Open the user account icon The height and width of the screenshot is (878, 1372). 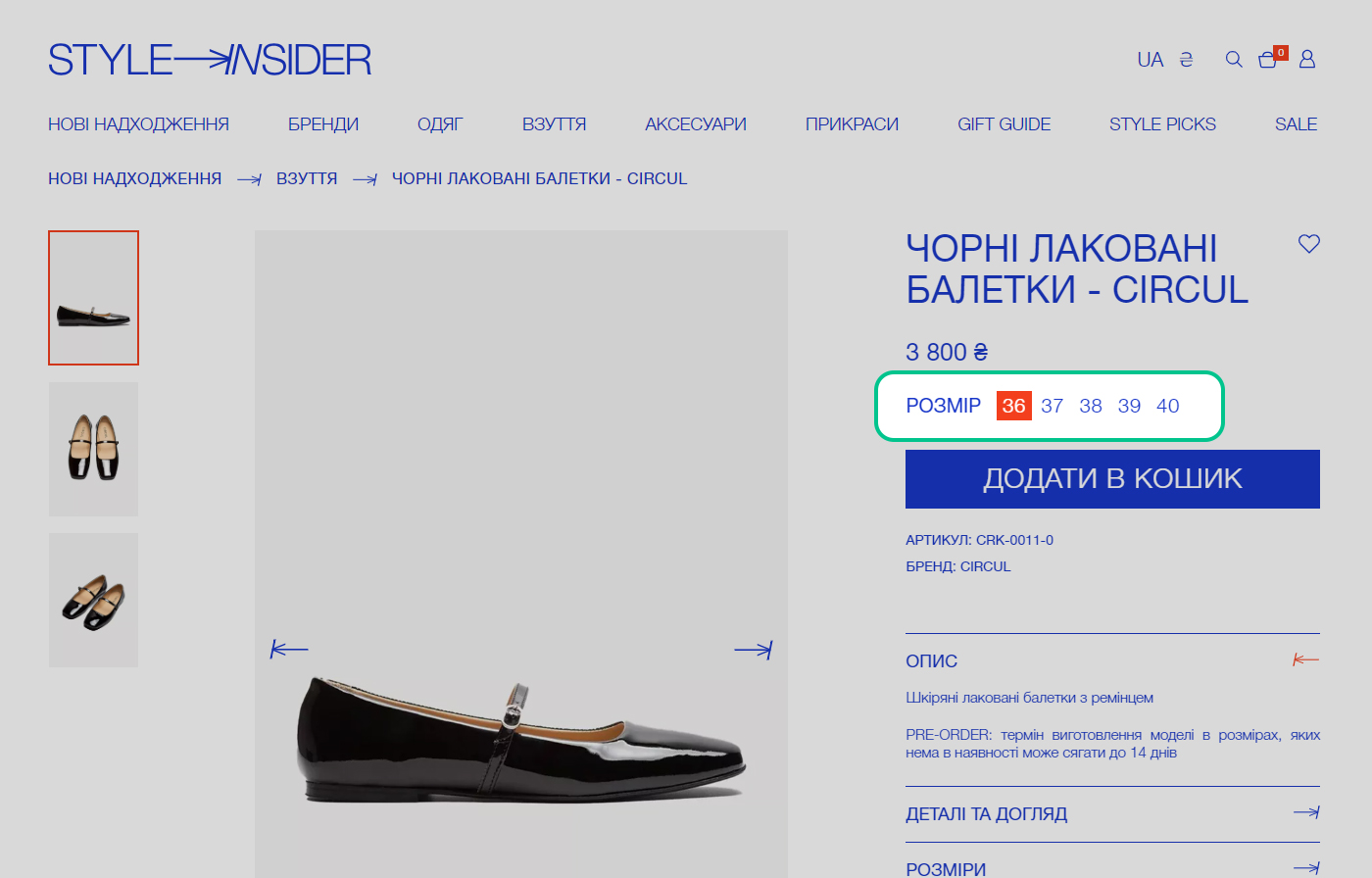coord(1307,60)
